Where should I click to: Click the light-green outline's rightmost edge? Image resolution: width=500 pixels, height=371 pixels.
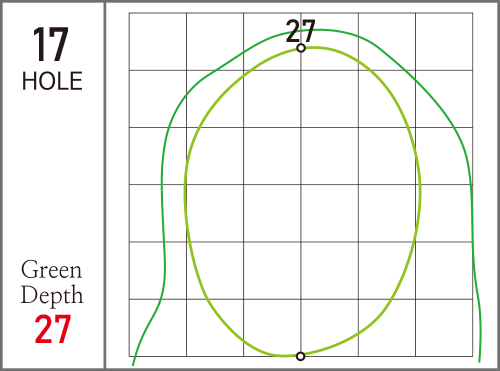[x=420, y=190]
